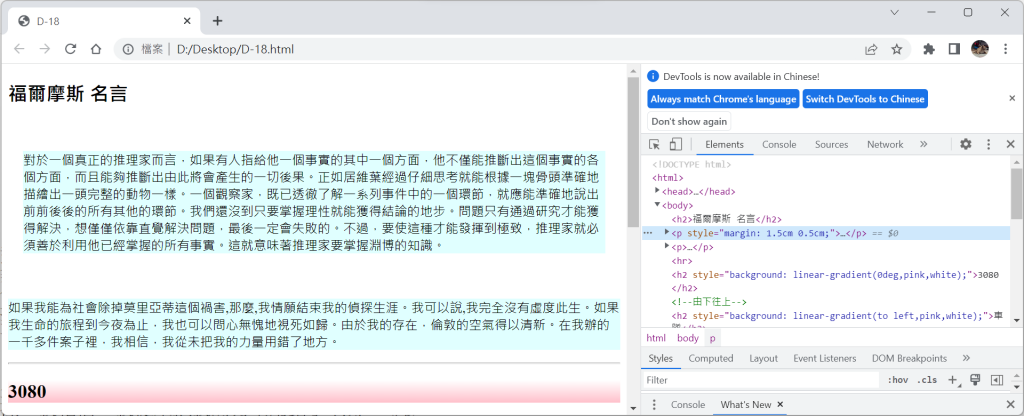Close the DevTools panel
The width and height of the screenshot is (1024, 416).
pyautogui.click(x=1010, y=144)
